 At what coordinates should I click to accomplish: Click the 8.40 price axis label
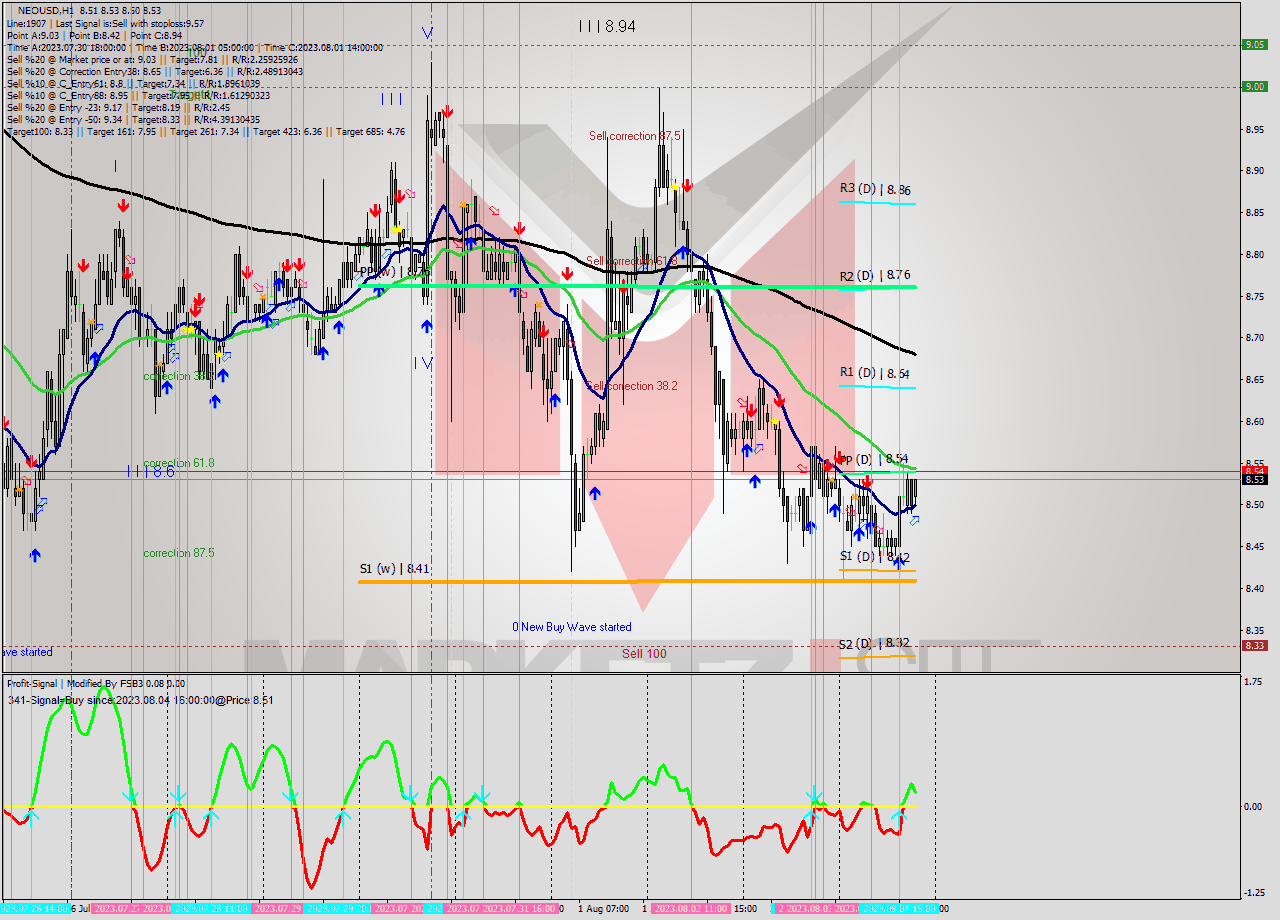pos(1254,588)
